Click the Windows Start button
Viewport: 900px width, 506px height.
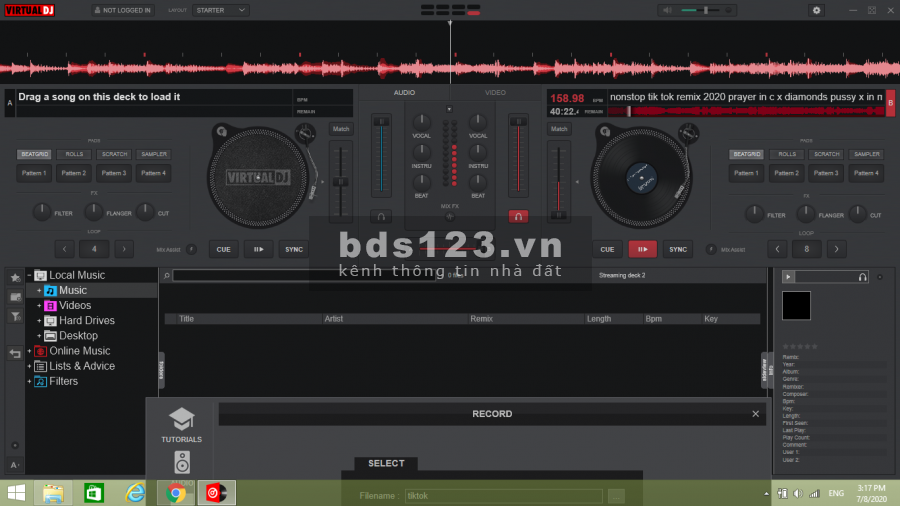coord(16,493)
